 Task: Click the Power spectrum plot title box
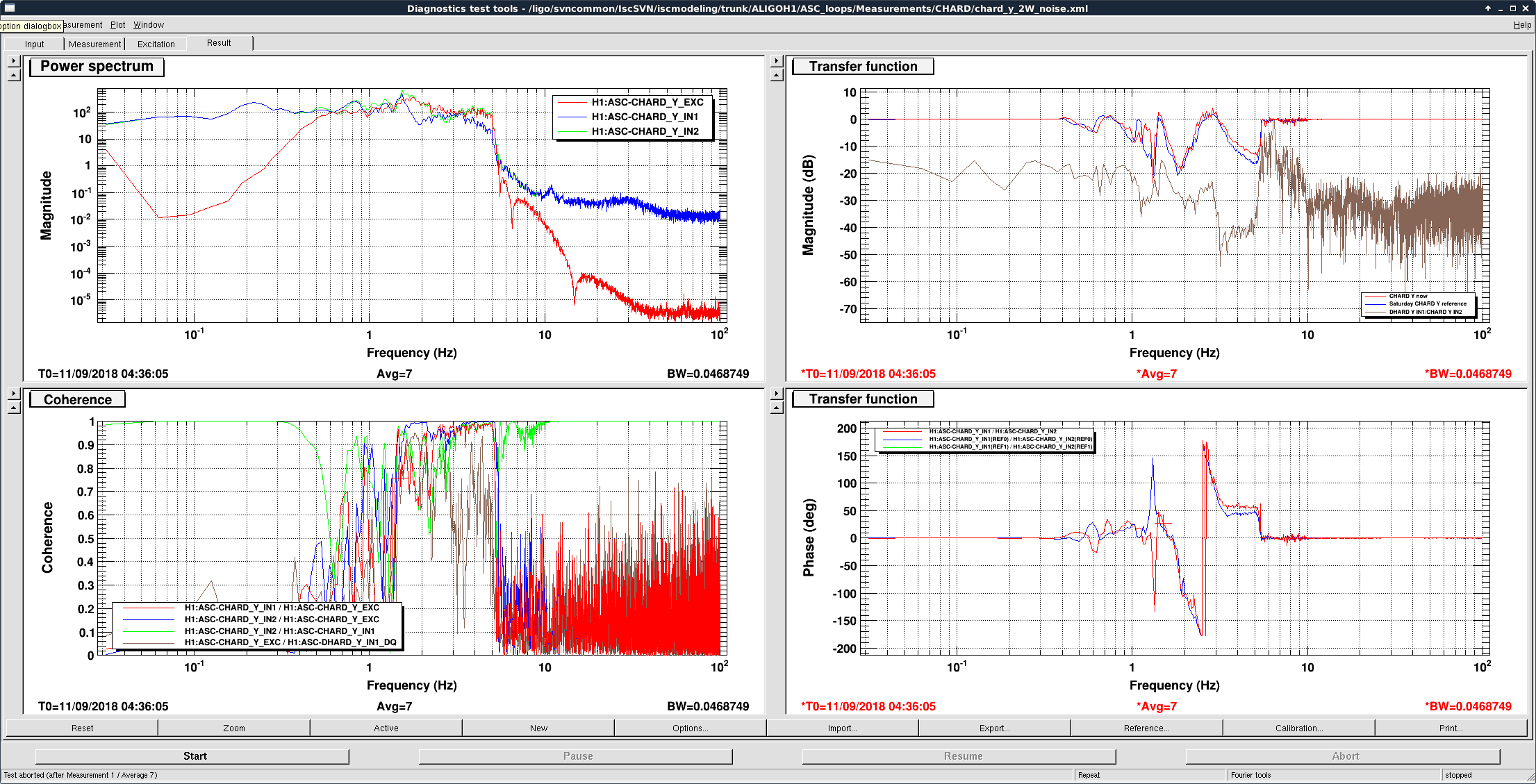97,67
